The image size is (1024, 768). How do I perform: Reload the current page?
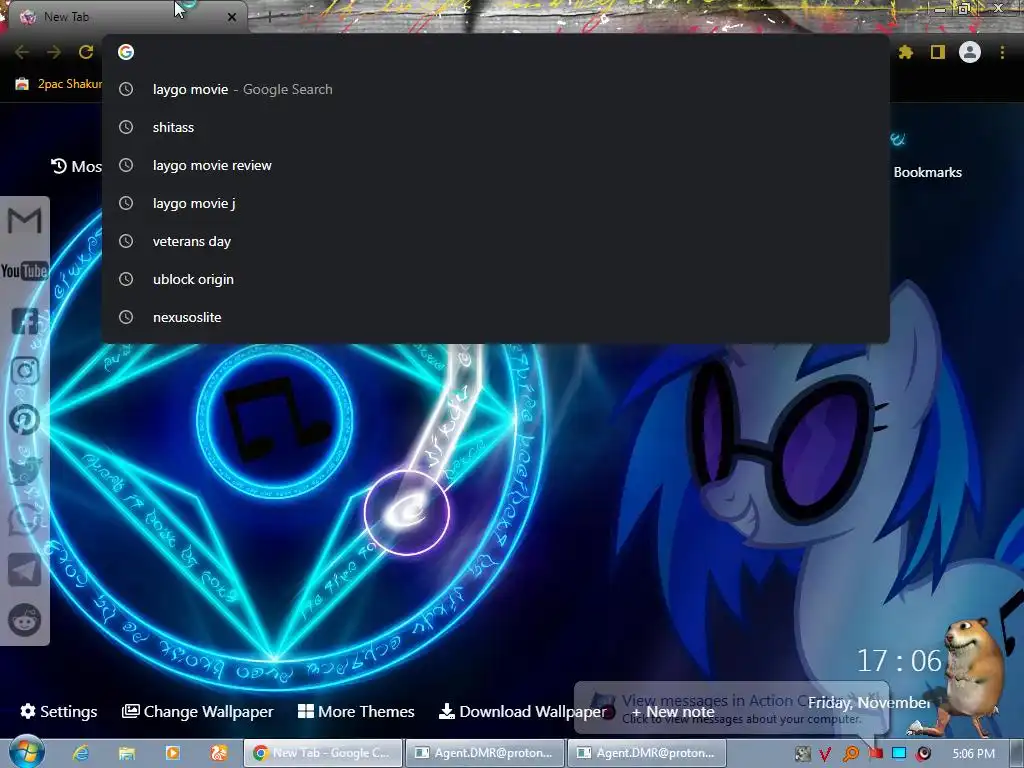[86, 52]
